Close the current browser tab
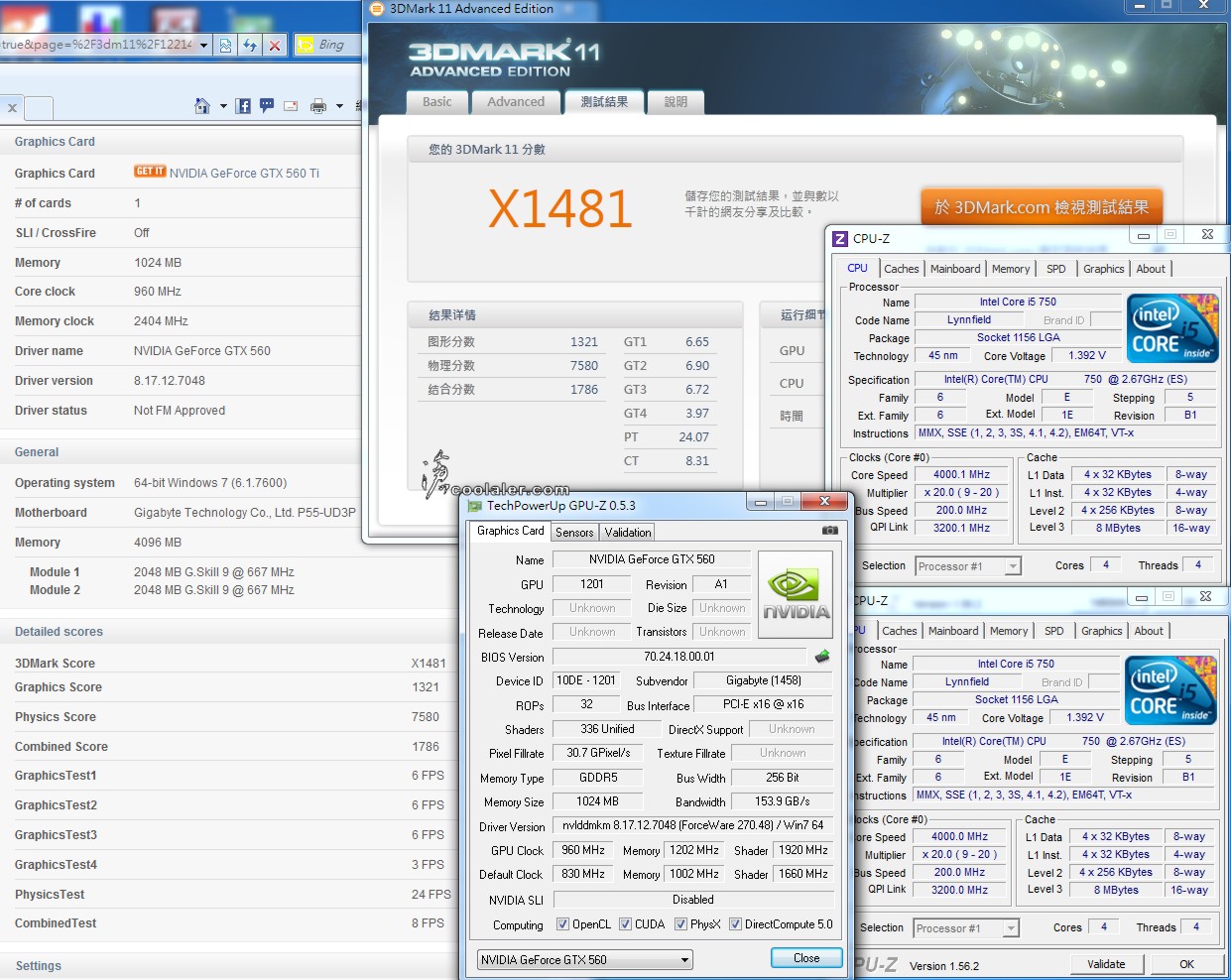The height and width of the screenshot is (980, 1231). [12, 108]
